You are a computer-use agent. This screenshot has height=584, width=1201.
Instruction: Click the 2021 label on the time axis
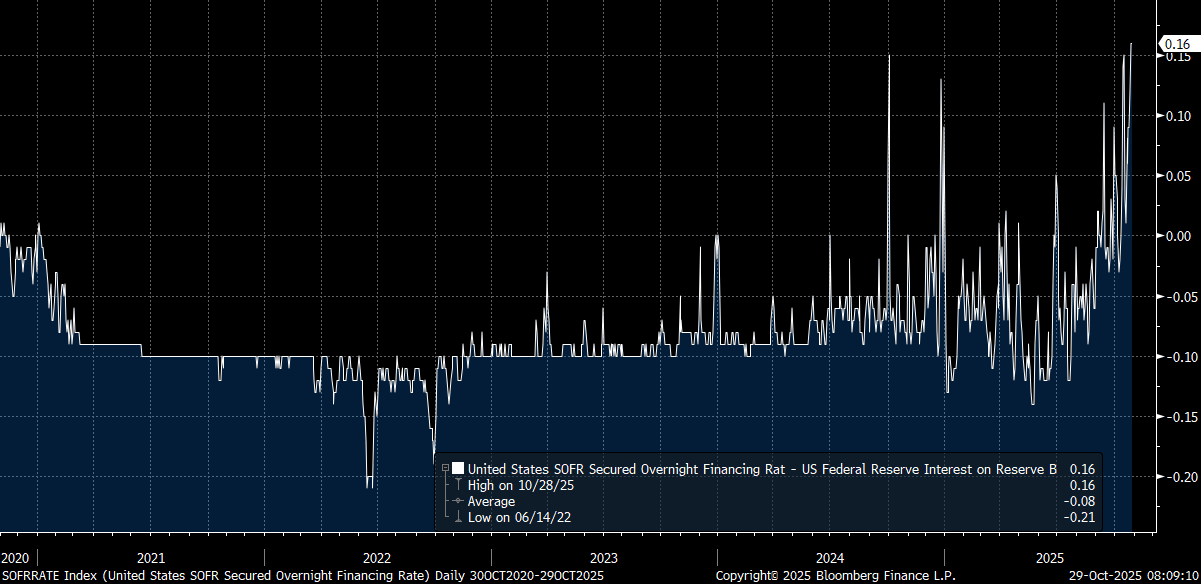(x=150, y=558)
